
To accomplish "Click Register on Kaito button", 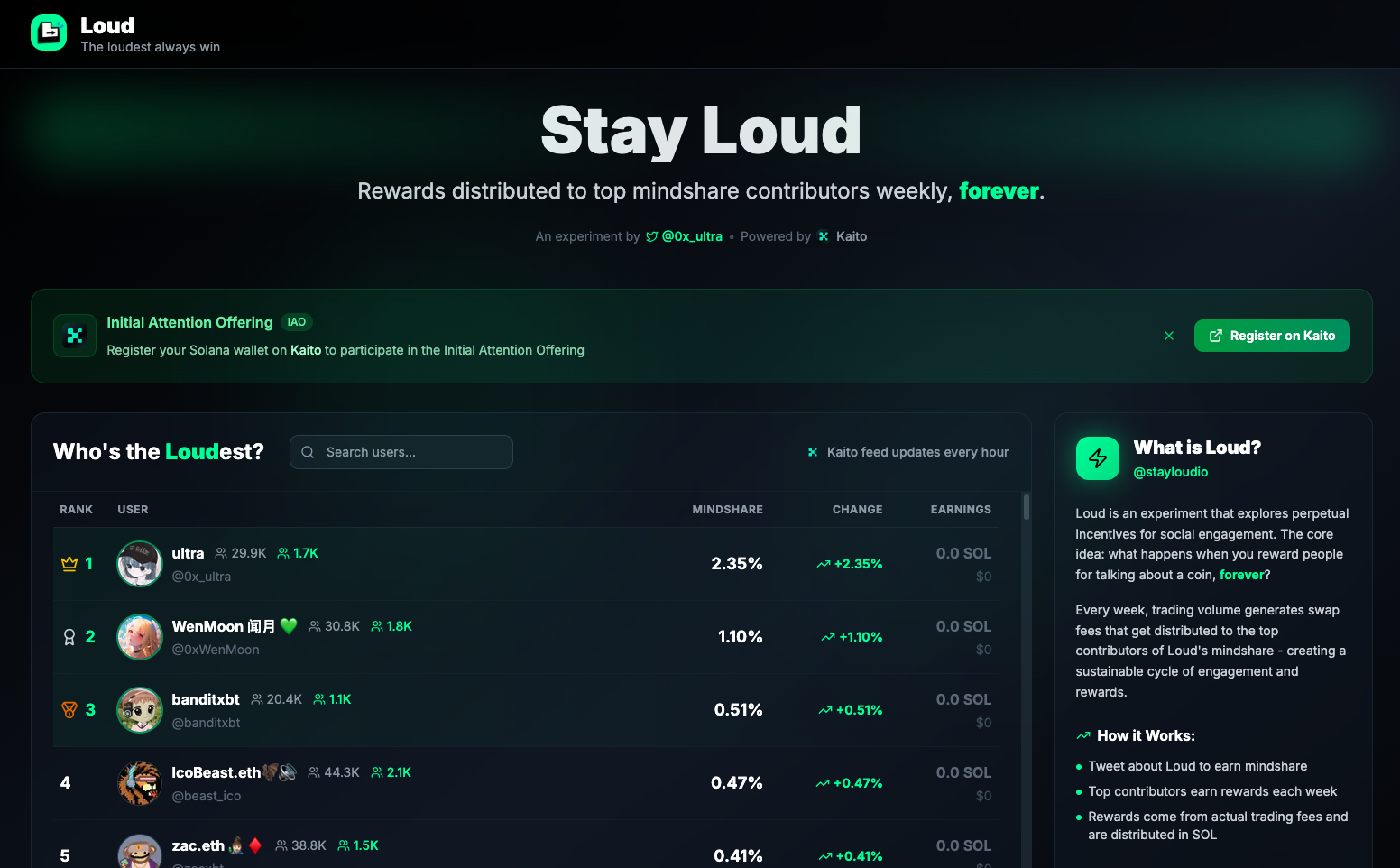I will [1272, 336].
